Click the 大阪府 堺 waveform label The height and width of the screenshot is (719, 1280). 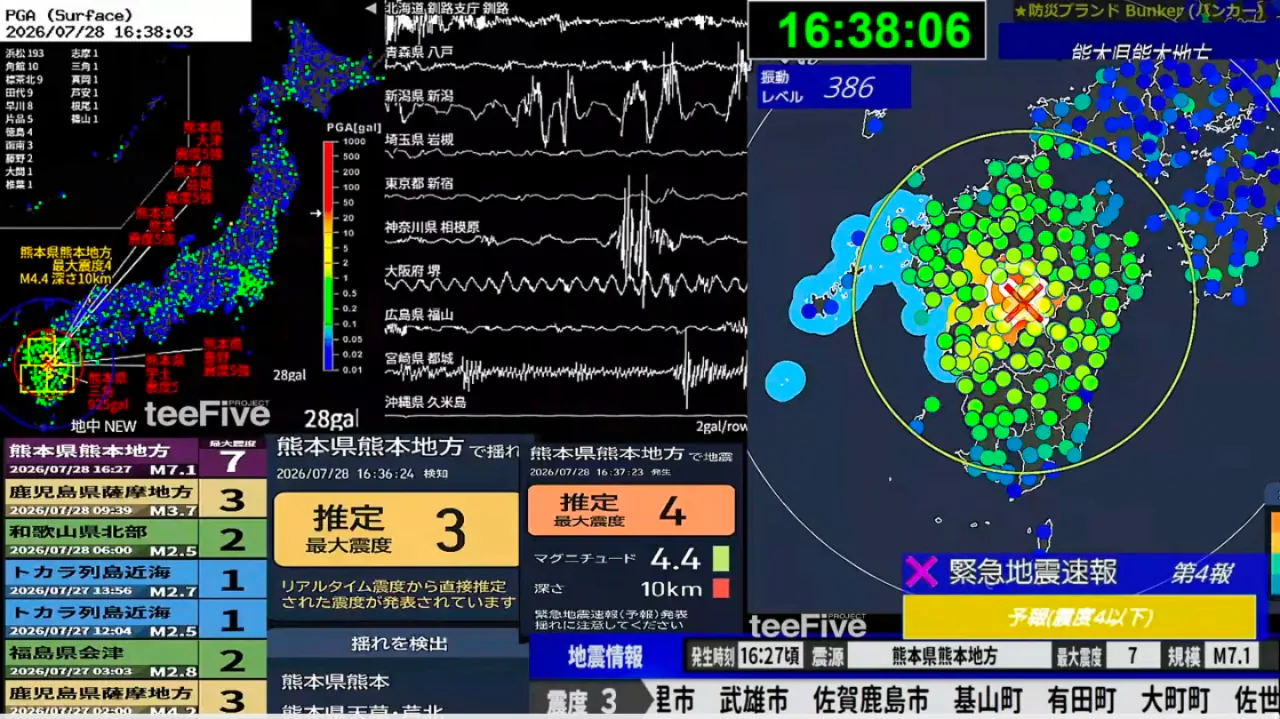tap(412, 271)
